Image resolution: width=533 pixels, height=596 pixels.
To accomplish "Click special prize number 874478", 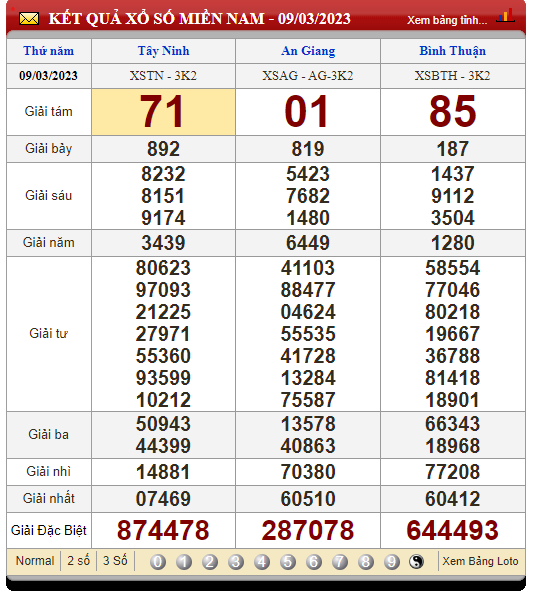I will tap(163, 531).
